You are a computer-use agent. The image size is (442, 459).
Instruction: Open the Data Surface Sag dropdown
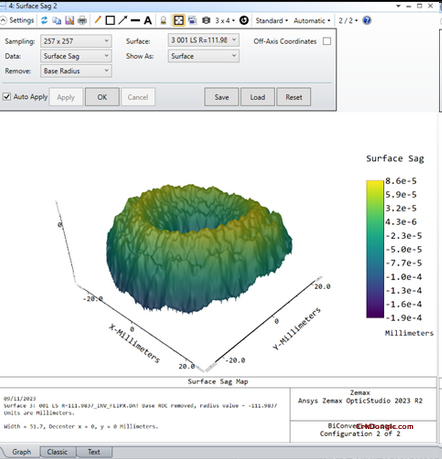tap(76, 56)
